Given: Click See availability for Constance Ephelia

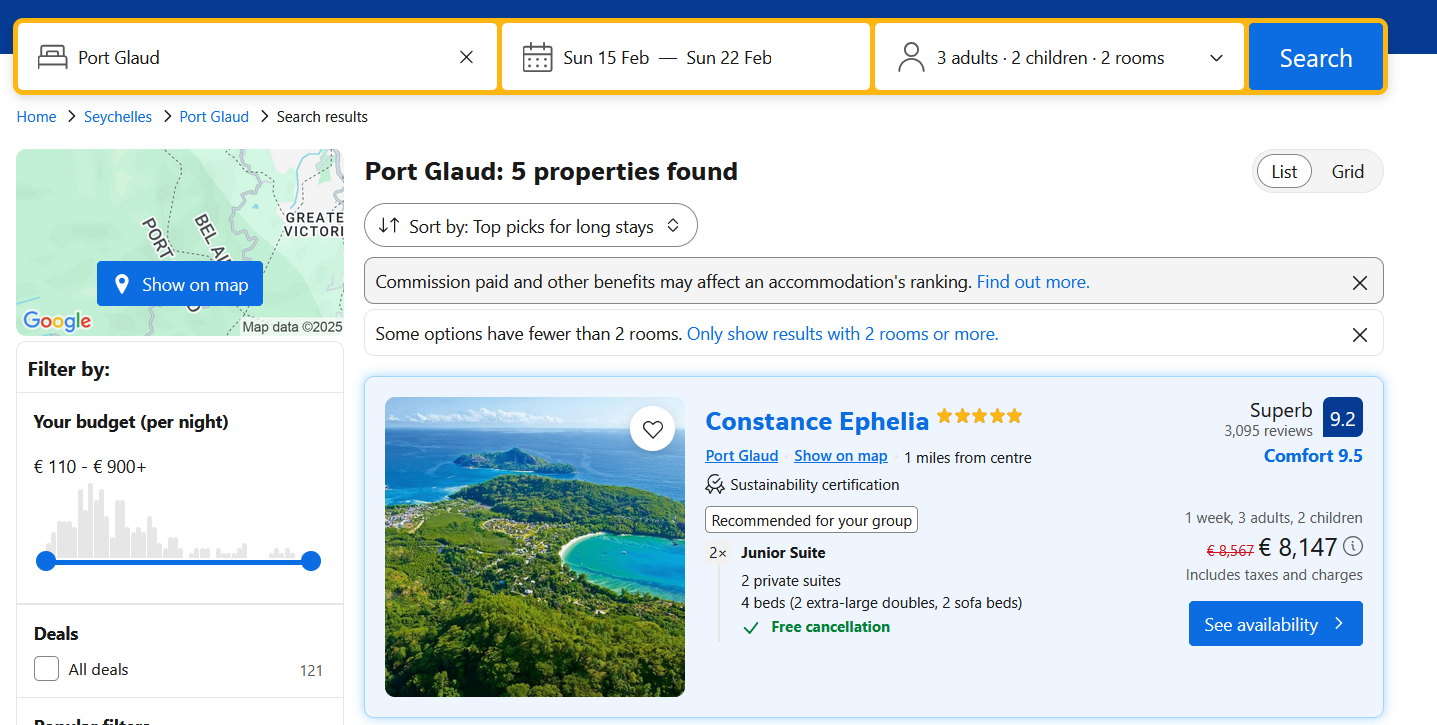Looking at the screenshot, I should click(x=1275, y=624).
